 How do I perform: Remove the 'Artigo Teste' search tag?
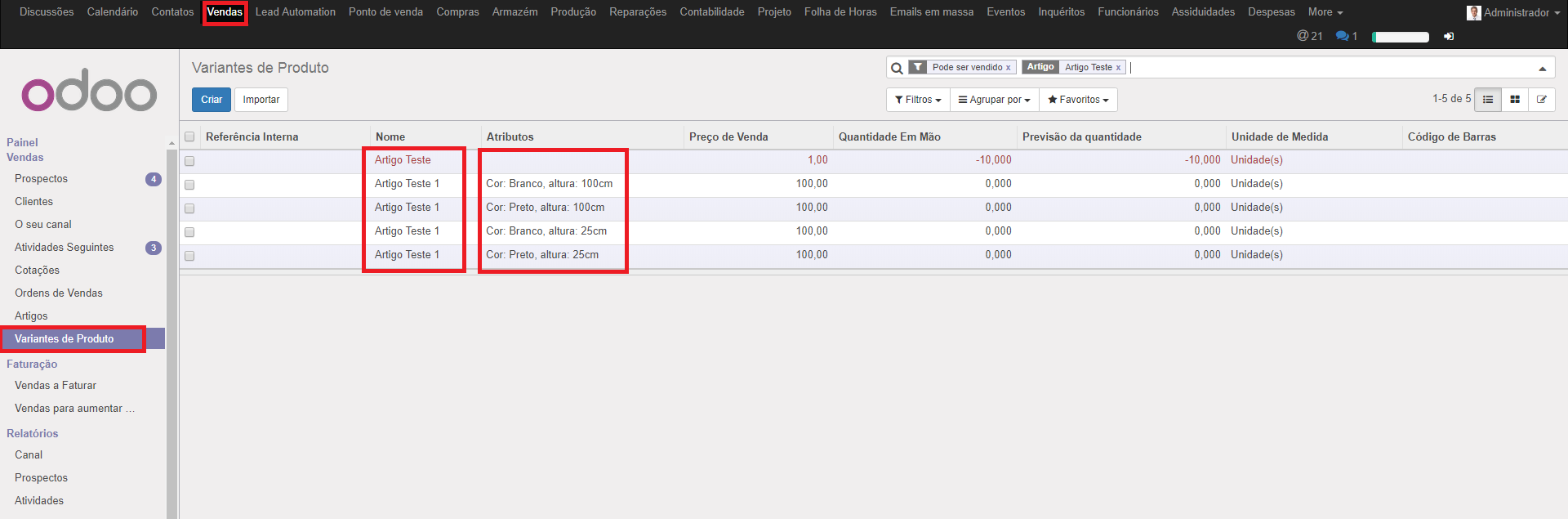[1118, 68]
